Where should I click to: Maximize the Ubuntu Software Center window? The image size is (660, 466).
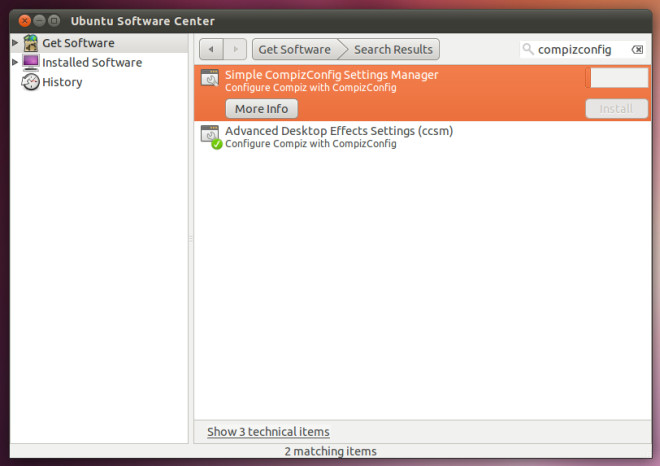[54, 20]
